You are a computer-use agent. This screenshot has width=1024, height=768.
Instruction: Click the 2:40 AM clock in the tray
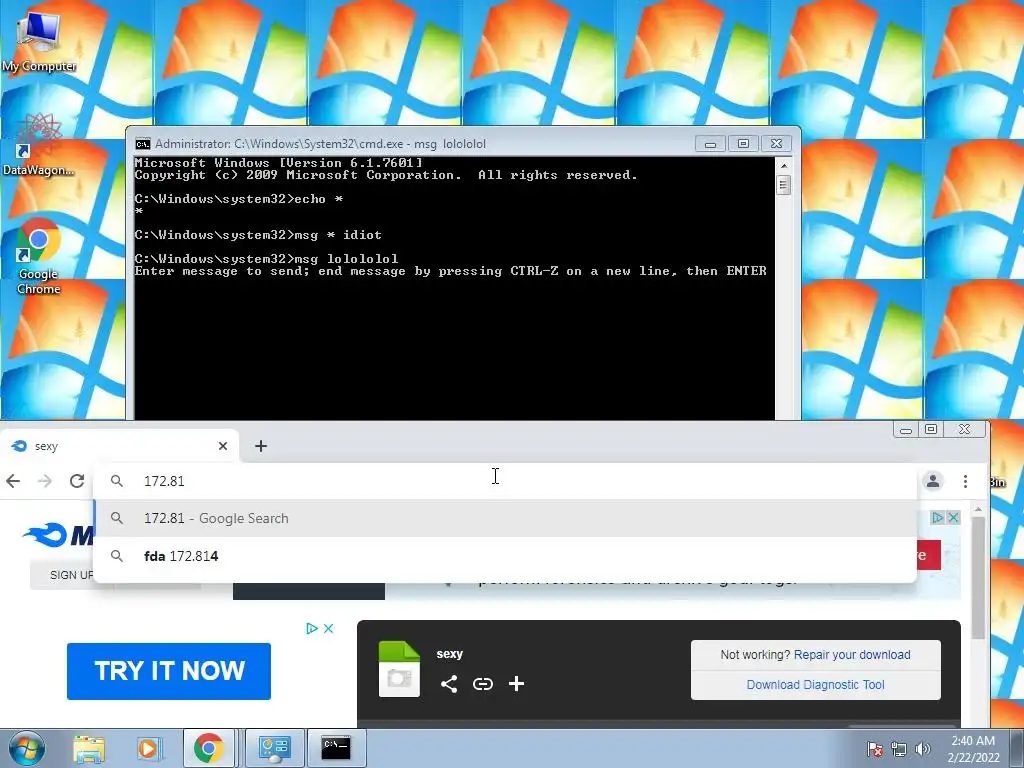tap(973, 748)
